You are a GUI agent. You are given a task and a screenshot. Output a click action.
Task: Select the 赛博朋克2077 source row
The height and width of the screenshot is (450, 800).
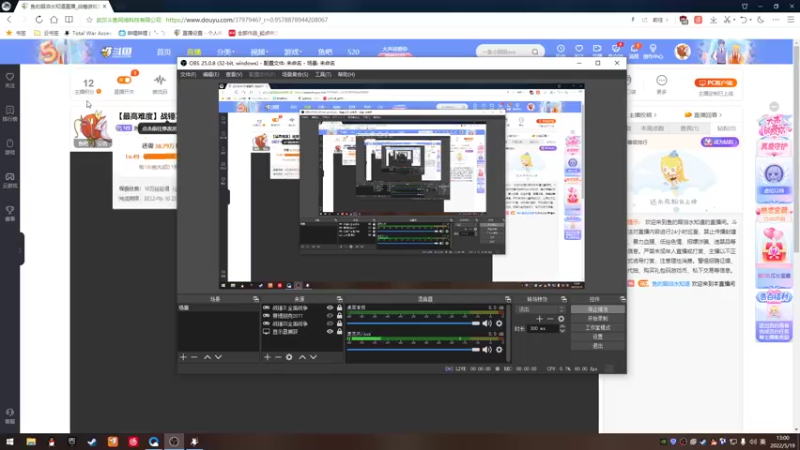[301, 316]
